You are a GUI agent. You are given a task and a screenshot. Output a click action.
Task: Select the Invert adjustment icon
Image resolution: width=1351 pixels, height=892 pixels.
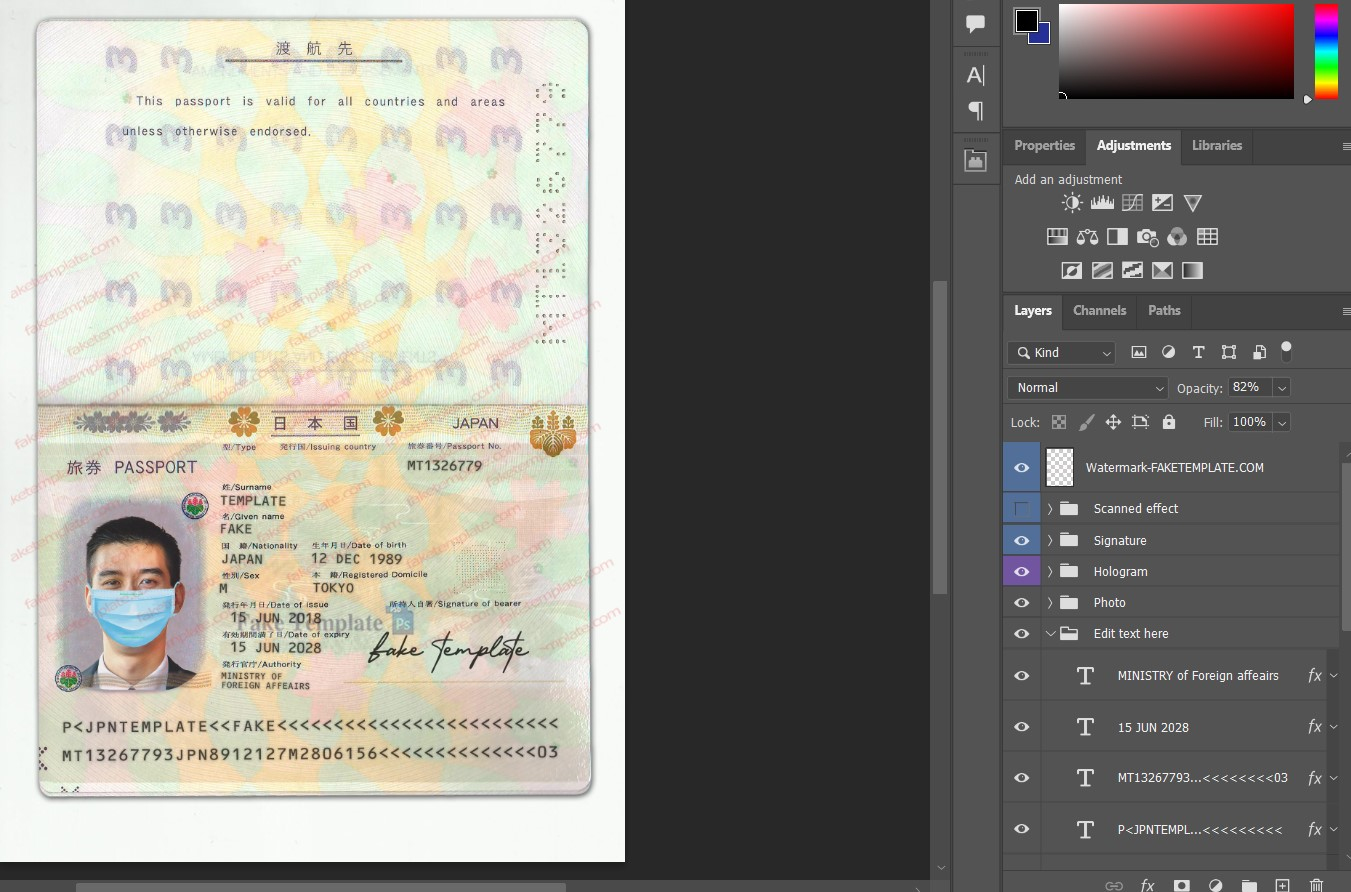(x=1072, y=270)
